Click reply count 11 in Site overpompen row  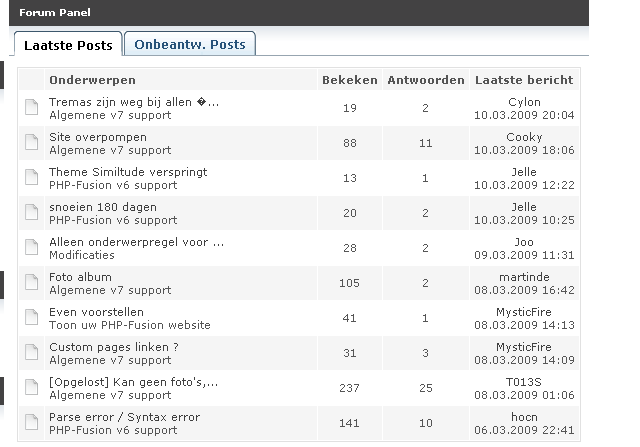[426, 143]
